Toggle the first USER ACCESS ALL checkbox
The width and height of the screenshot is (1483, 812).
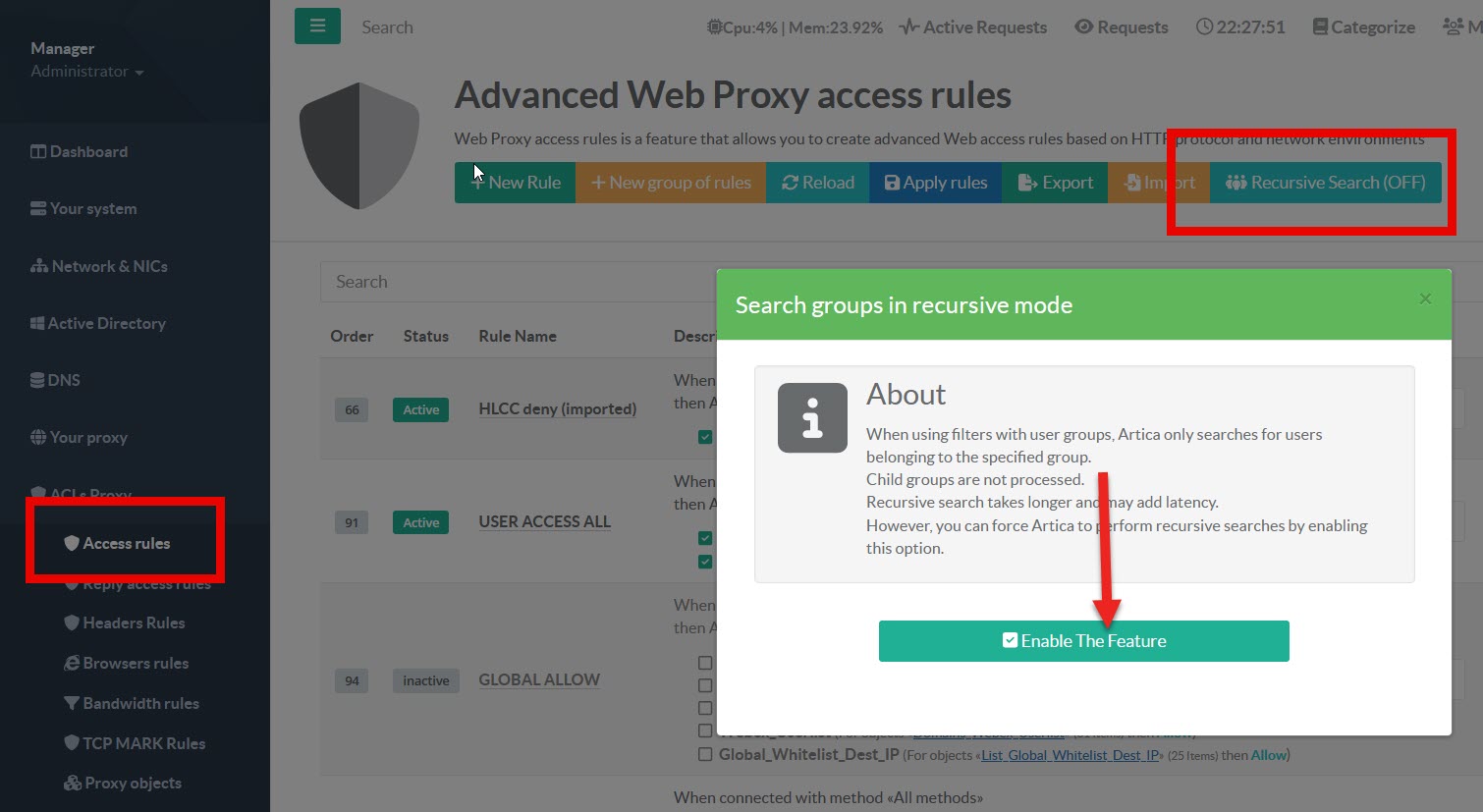point(705,538)
